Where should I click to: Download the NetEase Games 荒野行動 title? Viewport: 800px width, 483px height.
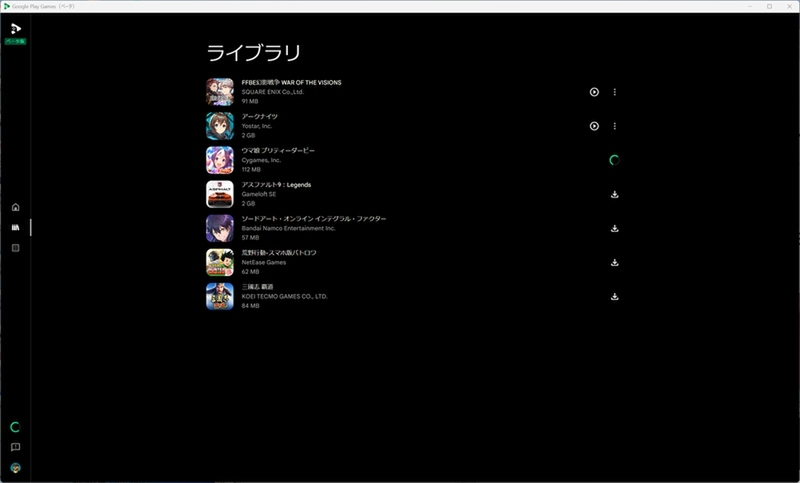tap(615, 262)
